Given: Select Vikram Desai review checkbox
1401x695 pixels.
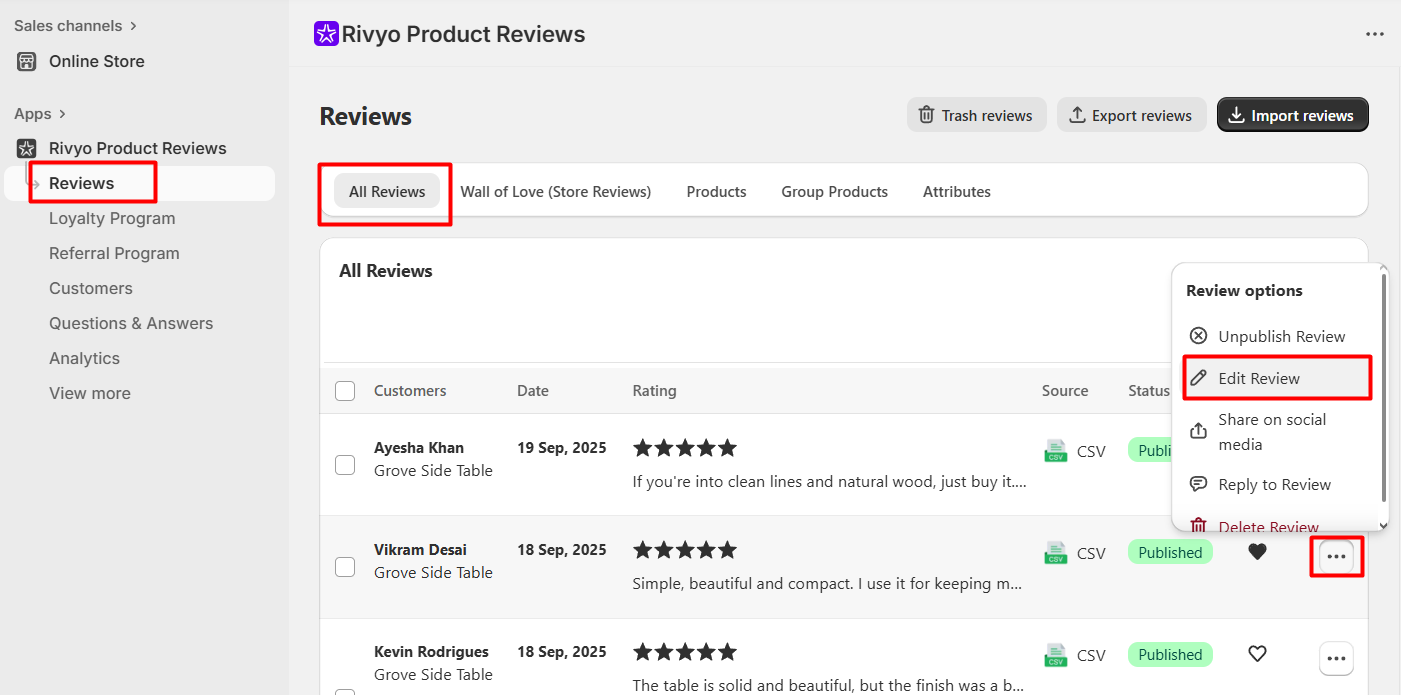Looking at the screenshot, I should pos(345,567).
